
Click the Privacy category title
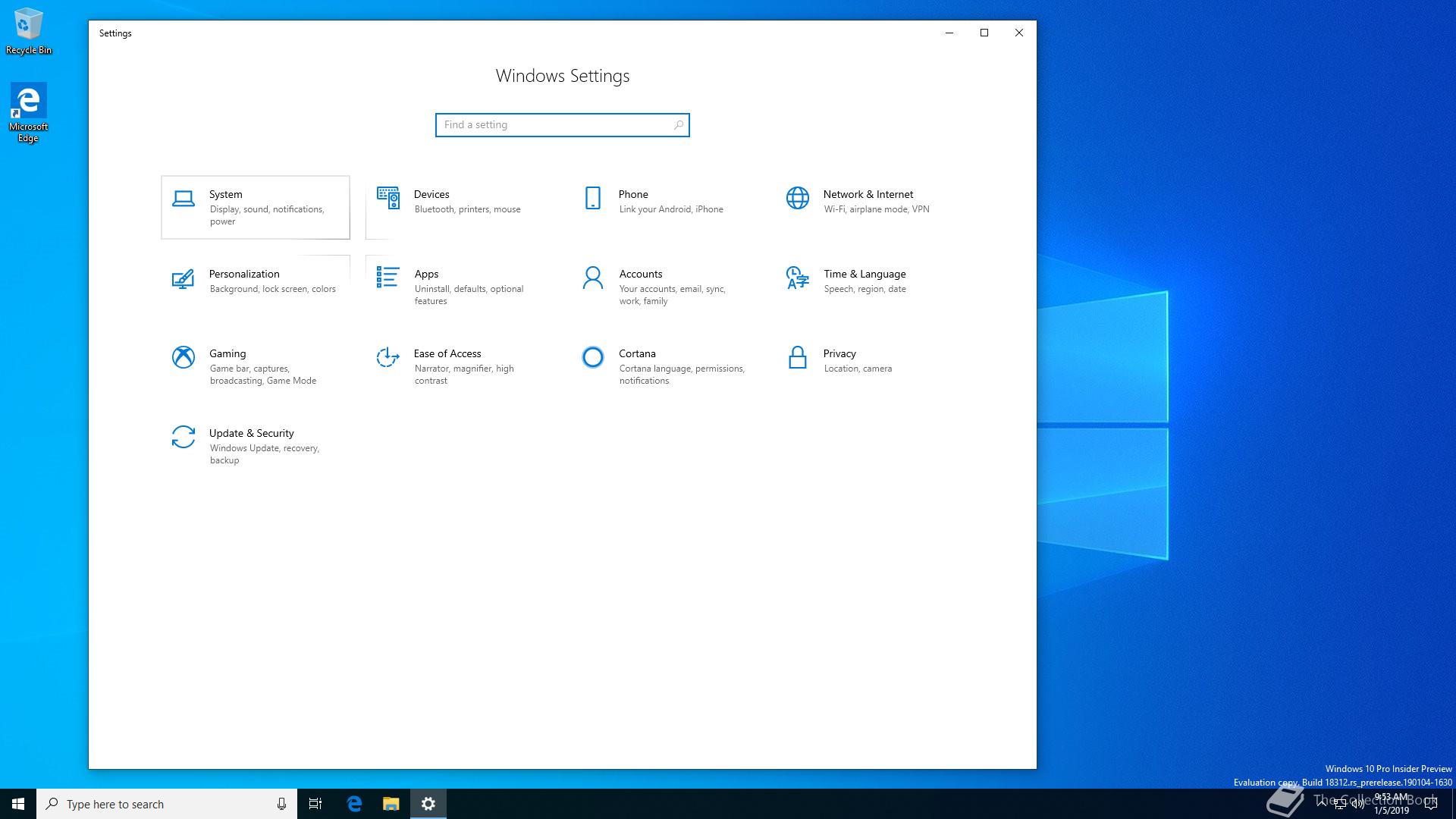point(839,354)
